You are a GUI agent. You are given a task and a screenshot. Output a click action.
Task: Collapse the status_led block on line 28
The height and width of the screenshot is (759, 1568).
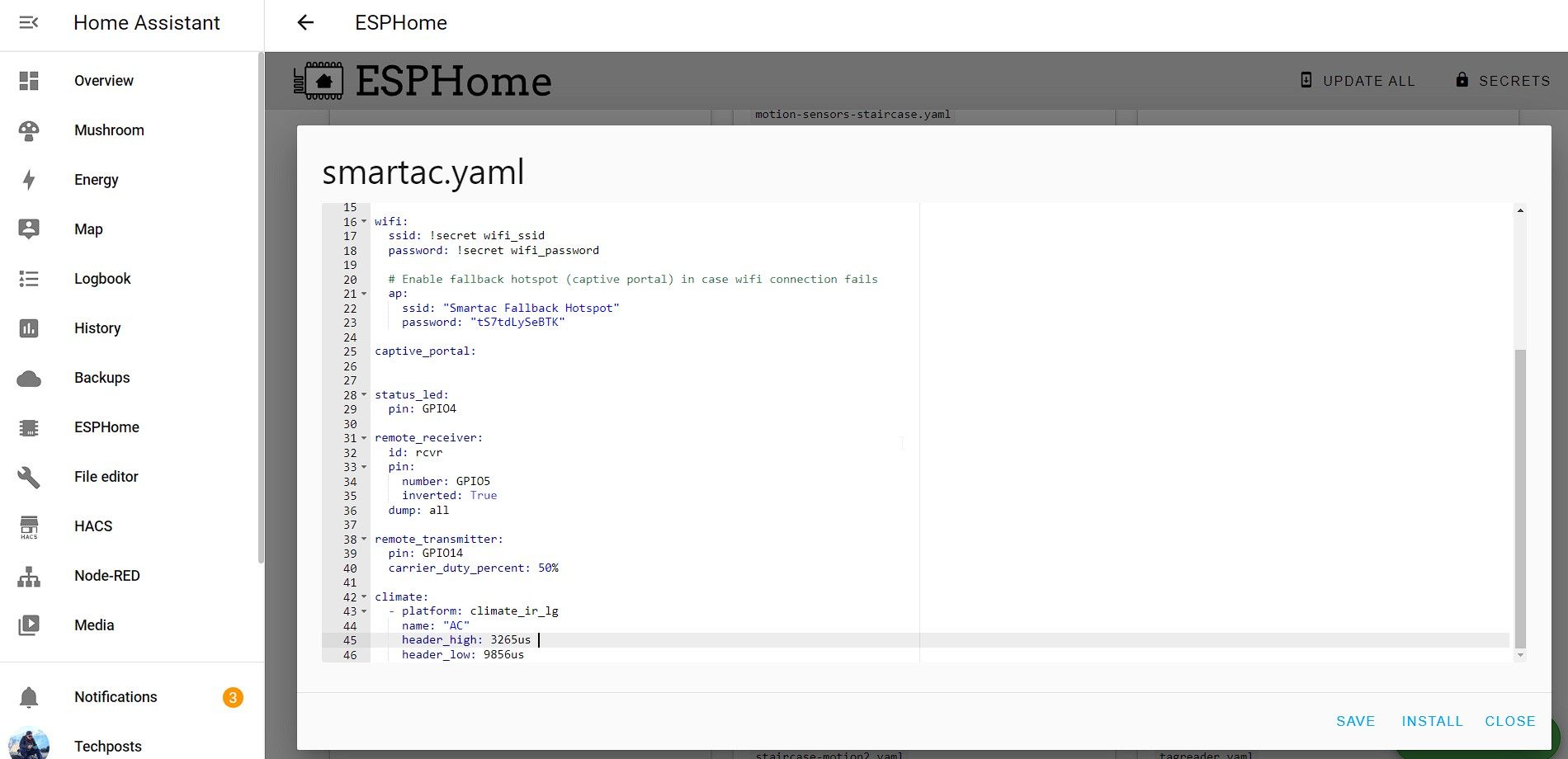(364, 394)
